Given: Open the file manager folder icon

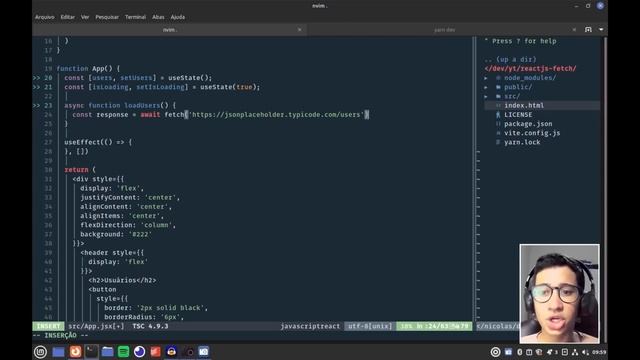Looking at the screenshot, I should click(107, 351).
